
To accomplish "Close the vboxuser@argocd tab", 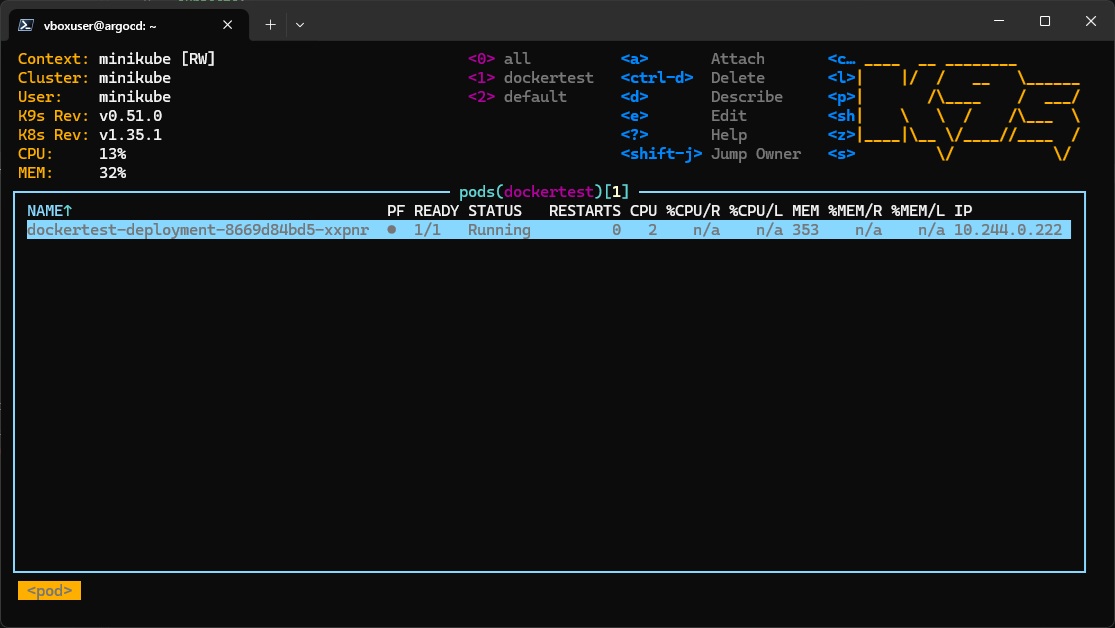I will pos(228,25).
